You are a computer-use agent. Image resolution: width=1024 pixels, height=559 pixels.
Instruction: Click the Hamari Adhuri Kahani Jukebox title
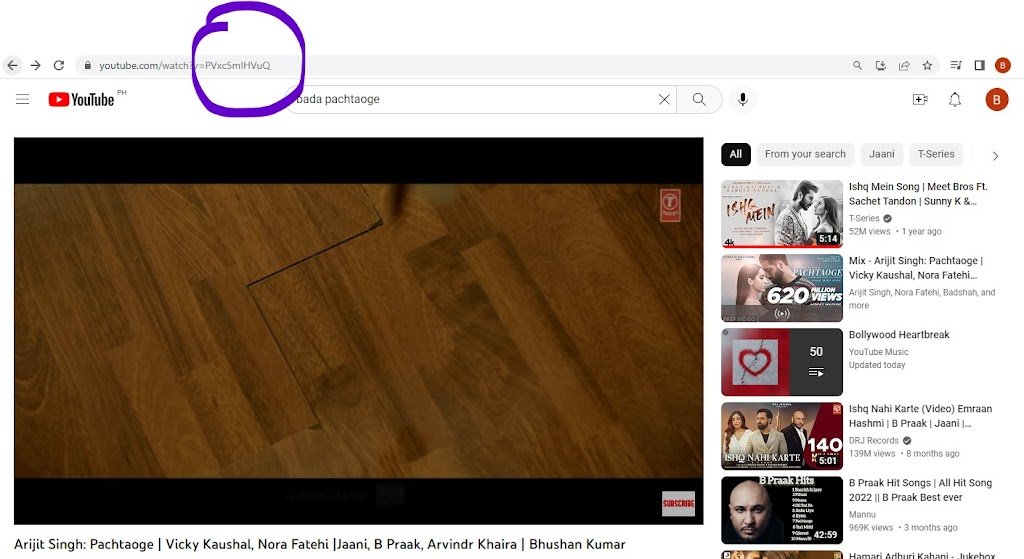click(x=922, y=555)
